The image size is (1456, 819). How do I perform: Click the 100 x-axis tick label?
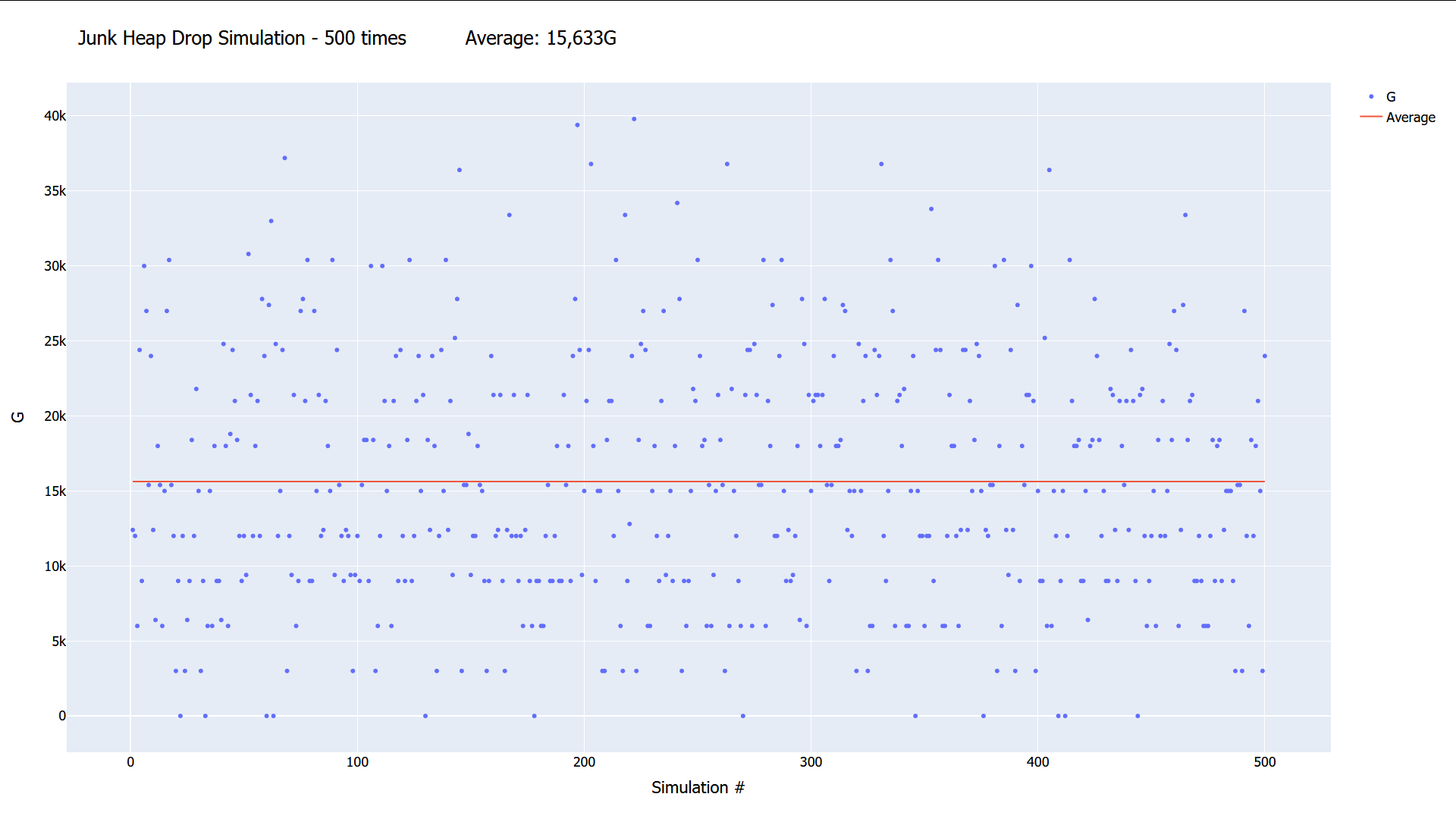[x=357, y=762]
